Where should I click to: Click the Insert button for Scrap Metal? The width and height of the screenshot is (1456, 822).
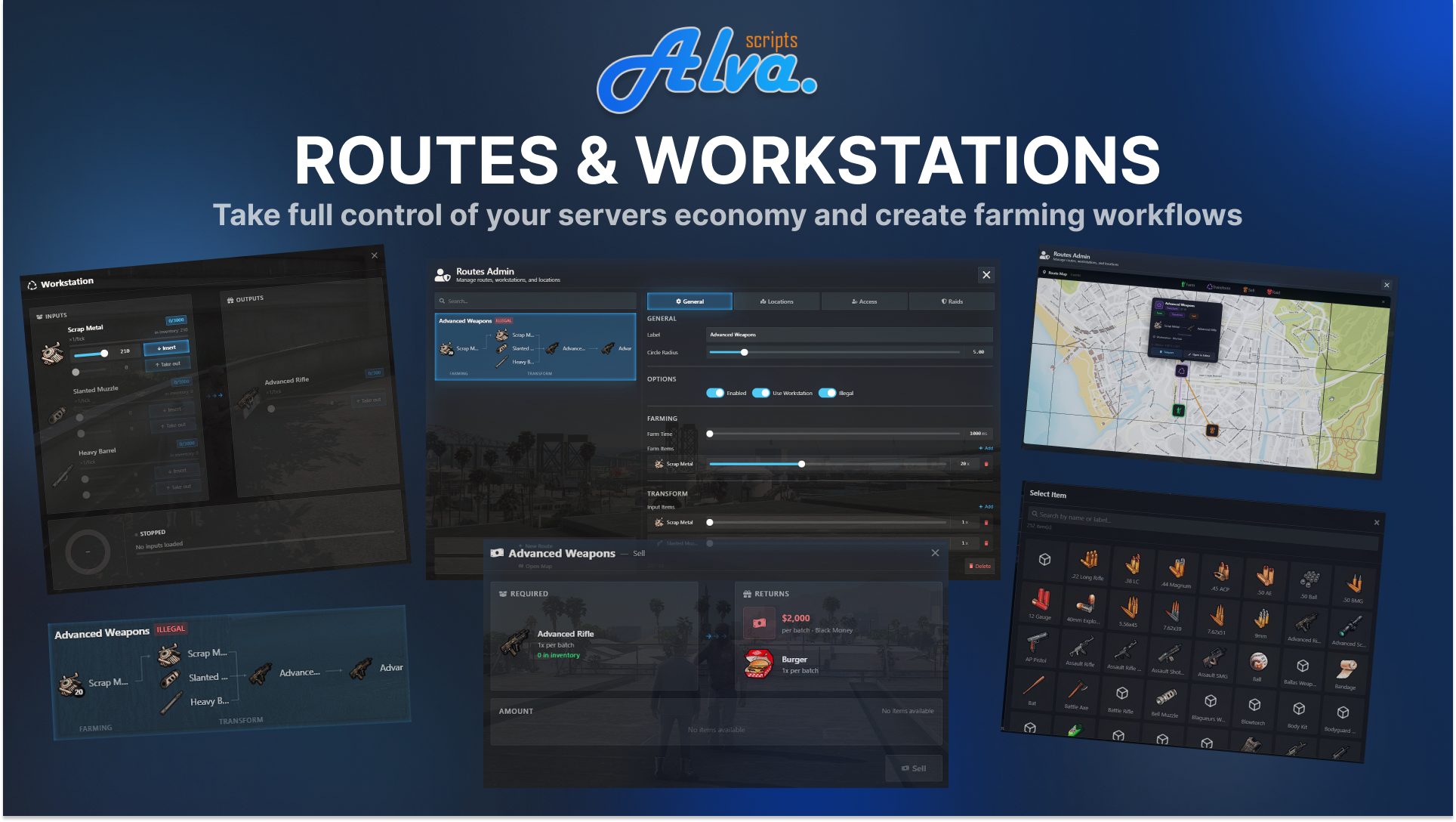point(166,348)
